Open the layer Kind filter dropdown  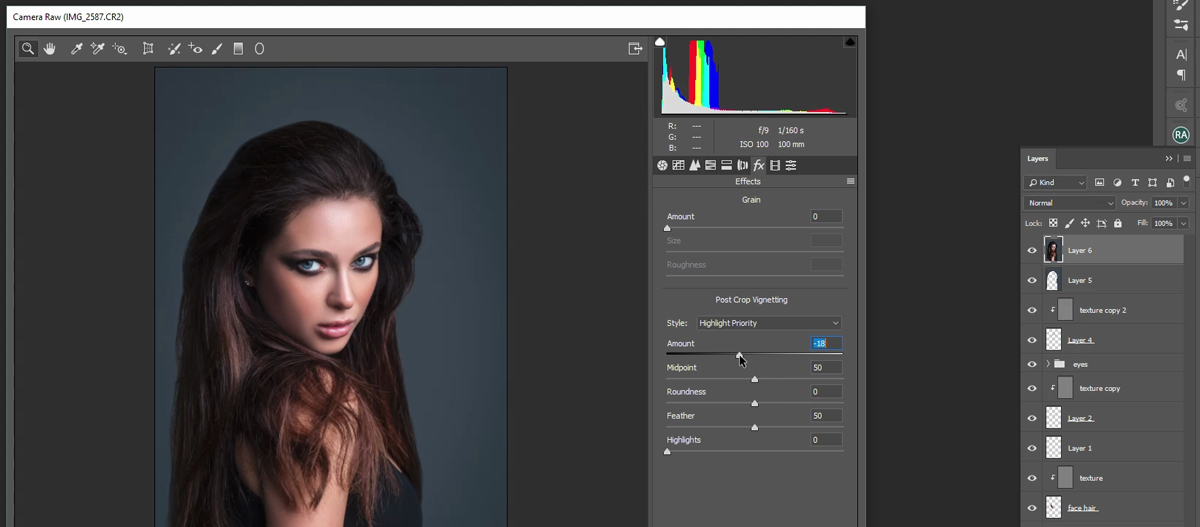coord(1056,183)
